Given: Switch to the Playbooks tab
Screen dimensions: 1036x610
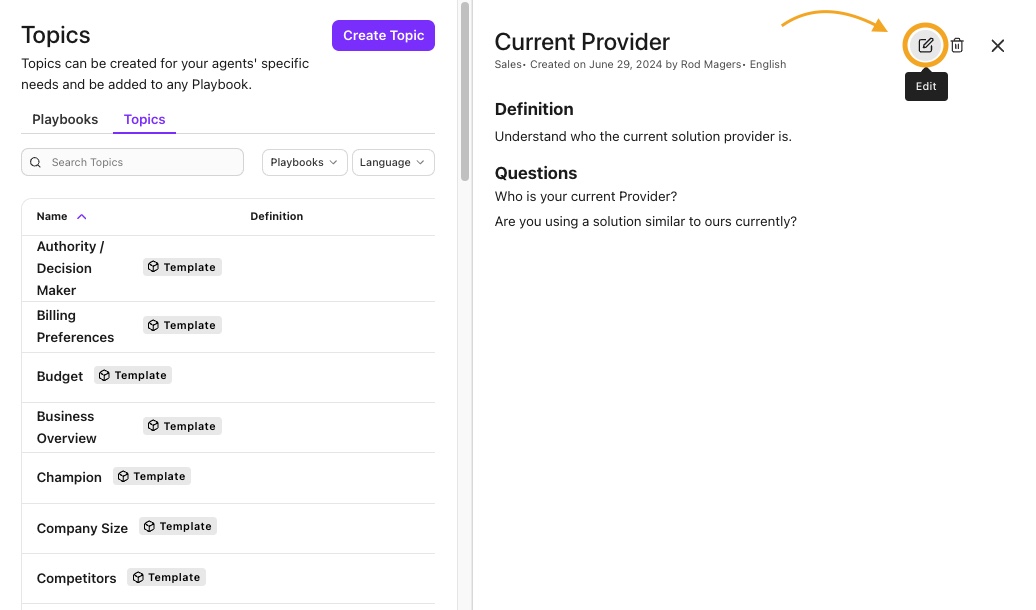Looking at the screenshot, I should [x=65, y=120].
